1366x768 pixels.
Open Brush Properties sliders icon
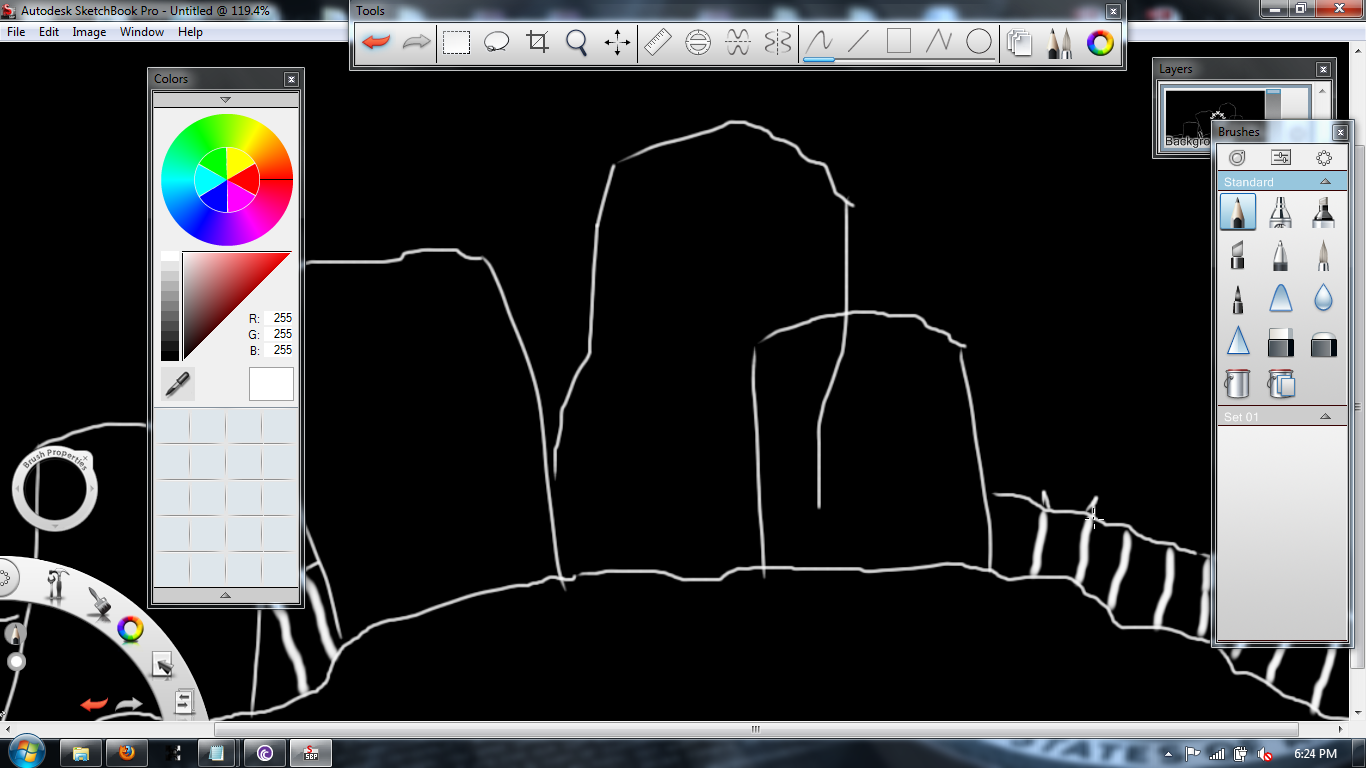point(1281,158)
